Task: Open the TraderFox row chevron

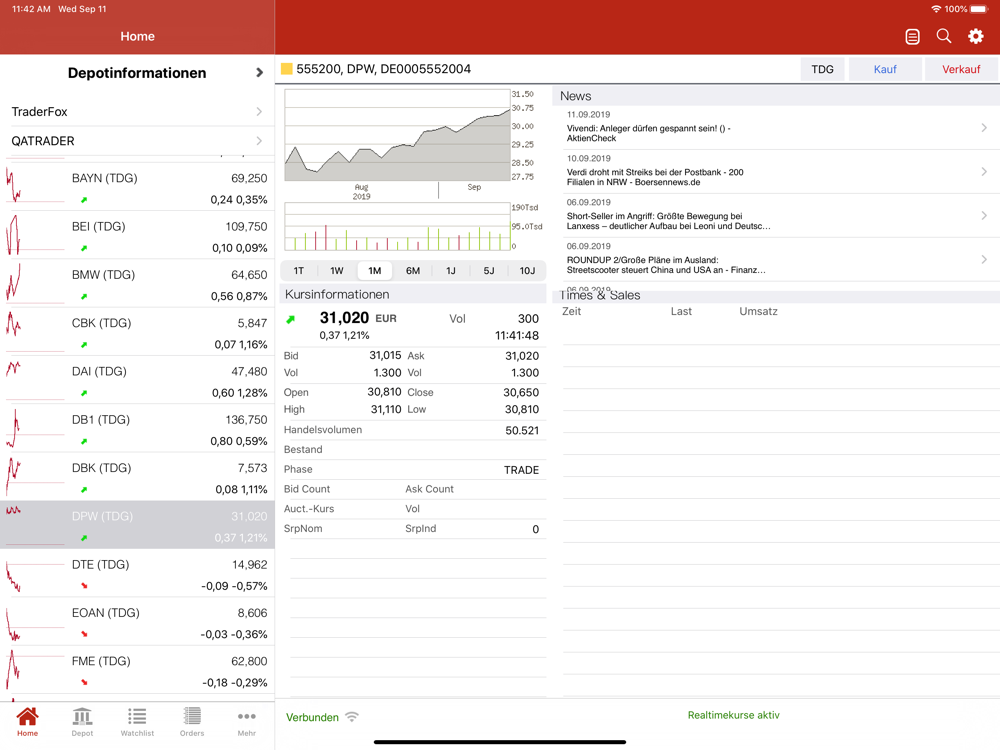Action: (x=259, y=112)
